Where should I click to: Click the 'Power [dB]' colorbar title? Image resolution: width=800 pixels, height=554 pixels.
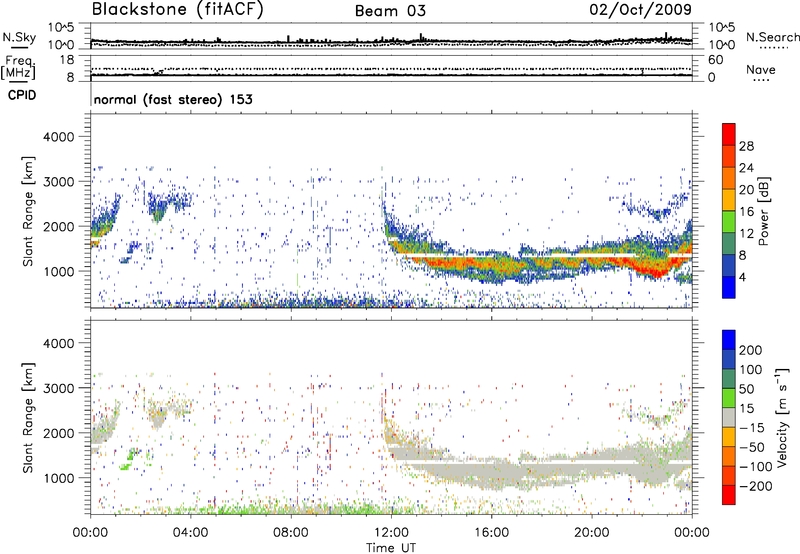point(763,211)
